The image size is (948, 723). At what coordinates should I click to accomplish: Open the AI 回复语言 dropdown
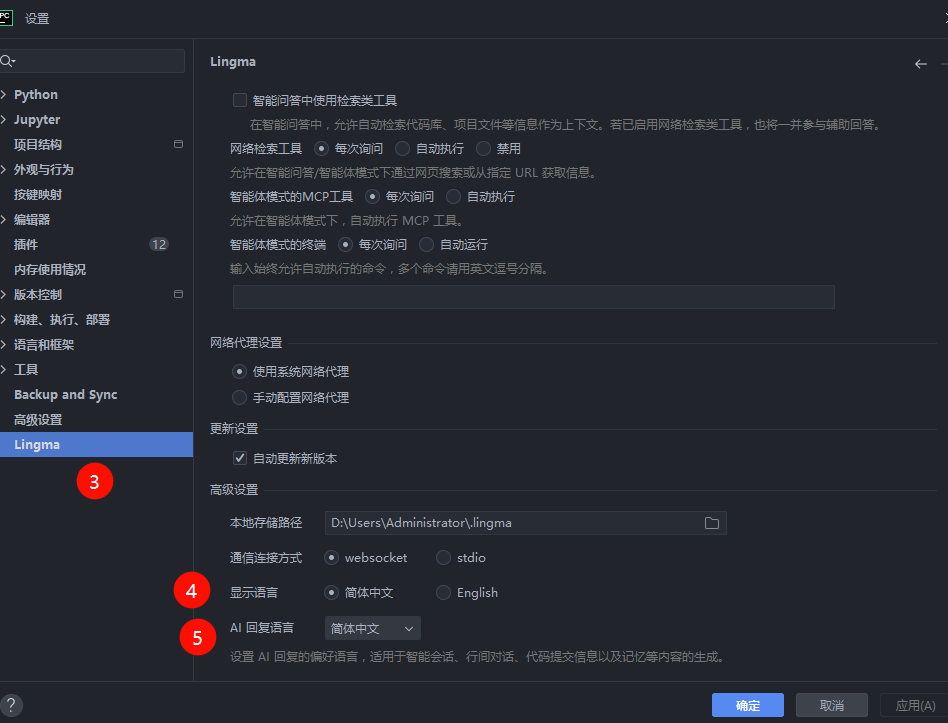(x=372, y=629)
